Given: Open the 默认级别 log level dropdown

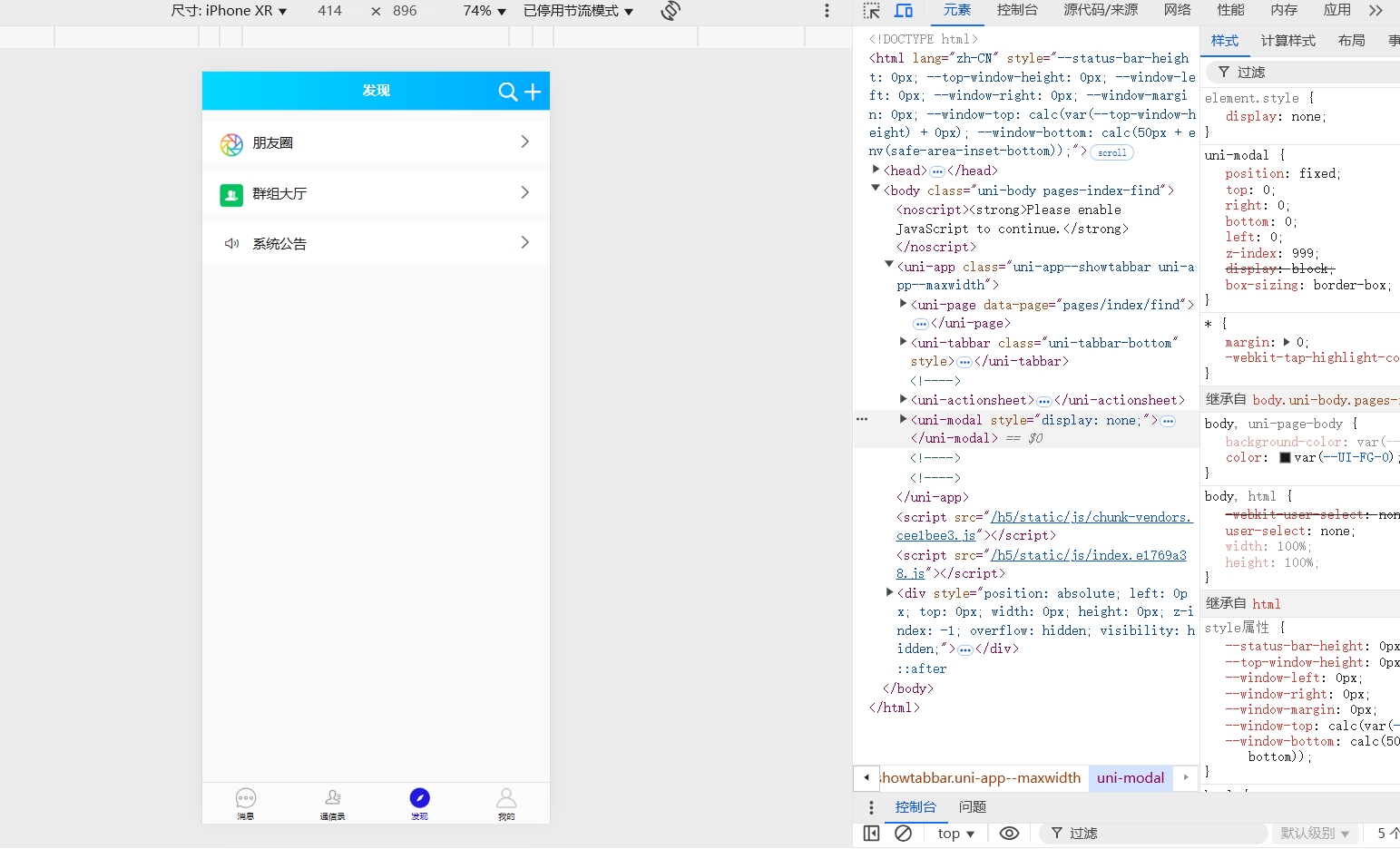Looking at the screenshot, I should [x=1314, y=833].
